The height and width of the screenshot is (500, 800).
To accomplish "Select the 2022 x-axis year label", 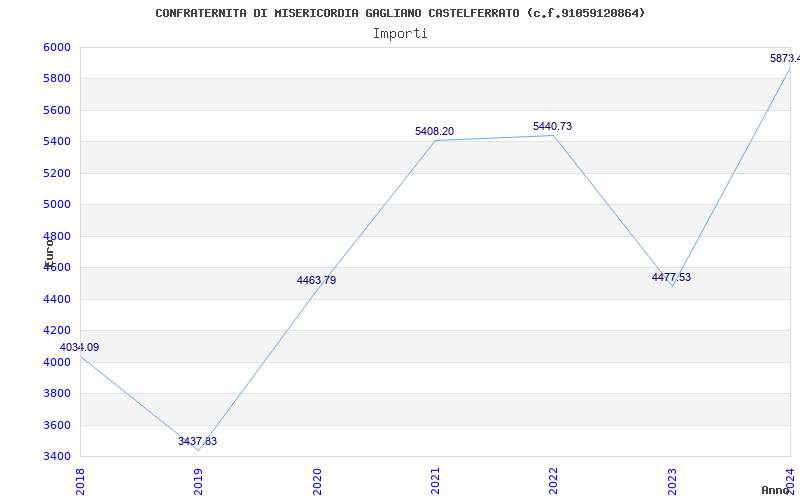I will click(554, 482).
